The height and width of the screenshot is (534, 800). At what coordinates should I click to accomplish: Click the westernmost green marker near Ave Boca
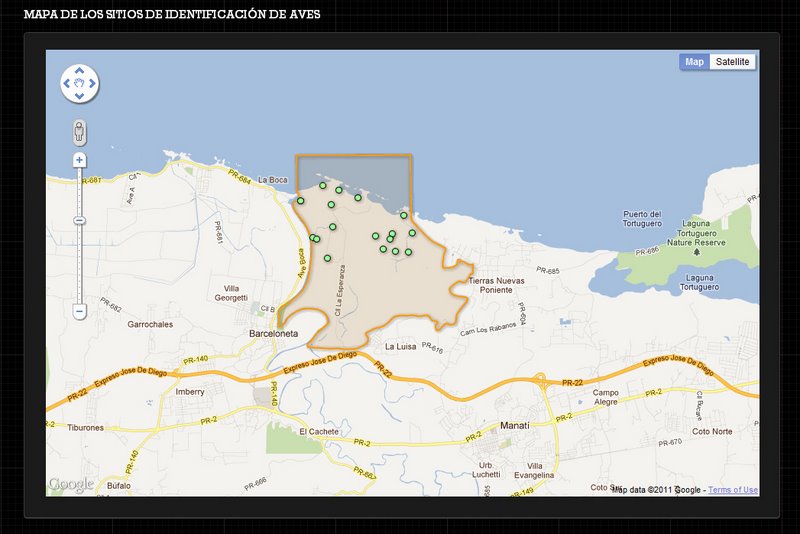point(300,201)
